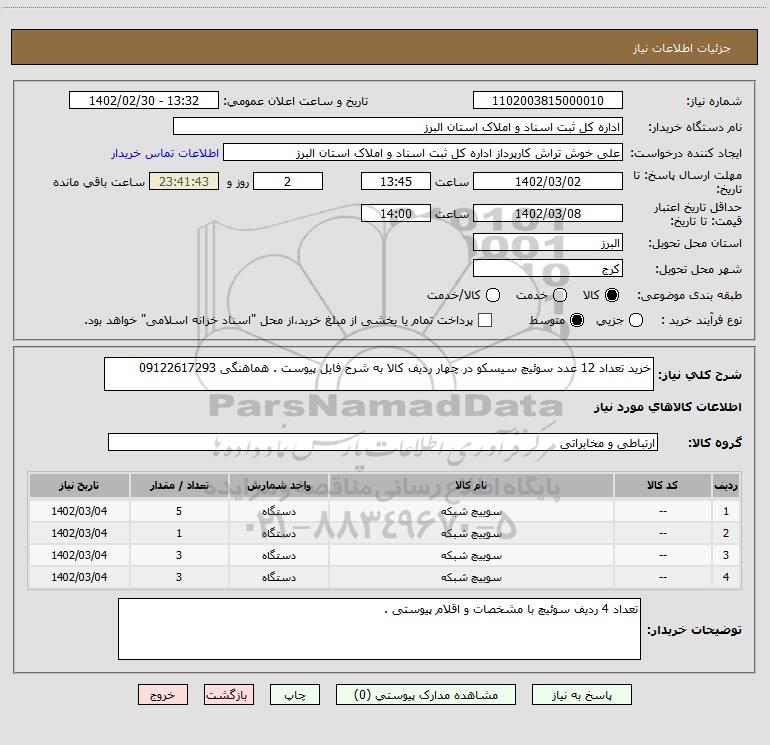The image size is (770, 745).
Task: Click the اطلاعات کالاهای مورد نیاز heading
Action: click(668, 407)
